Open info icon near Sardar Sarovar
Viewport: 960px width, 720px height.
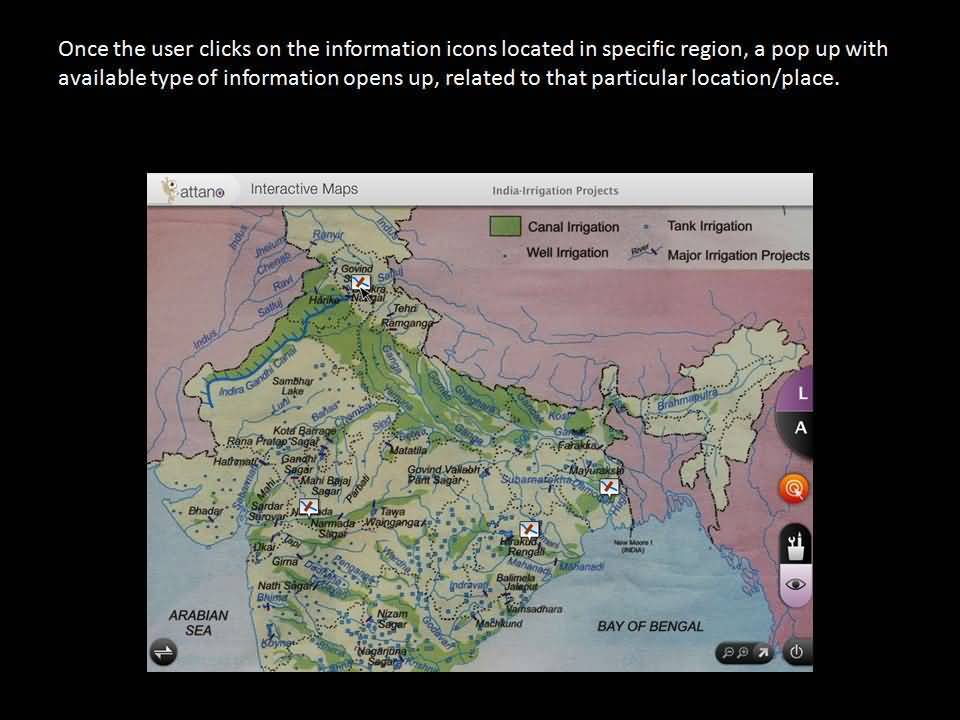pos(308,507)
